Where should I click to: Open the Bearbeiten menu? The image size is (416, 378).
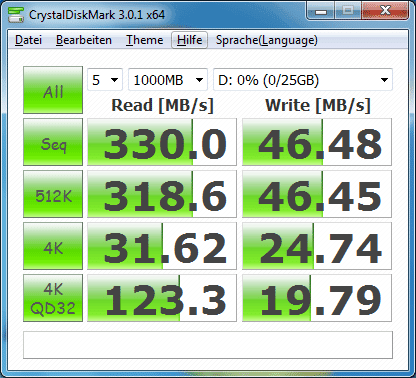(84, 40)
